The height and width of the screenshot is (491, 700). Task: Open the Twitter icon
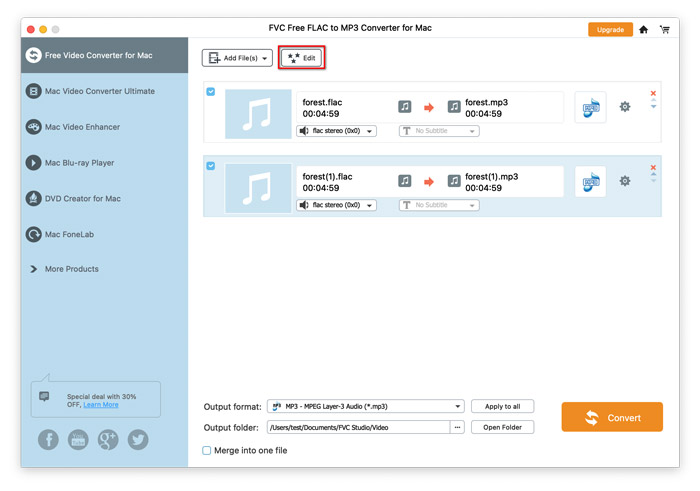pos(138,440)
